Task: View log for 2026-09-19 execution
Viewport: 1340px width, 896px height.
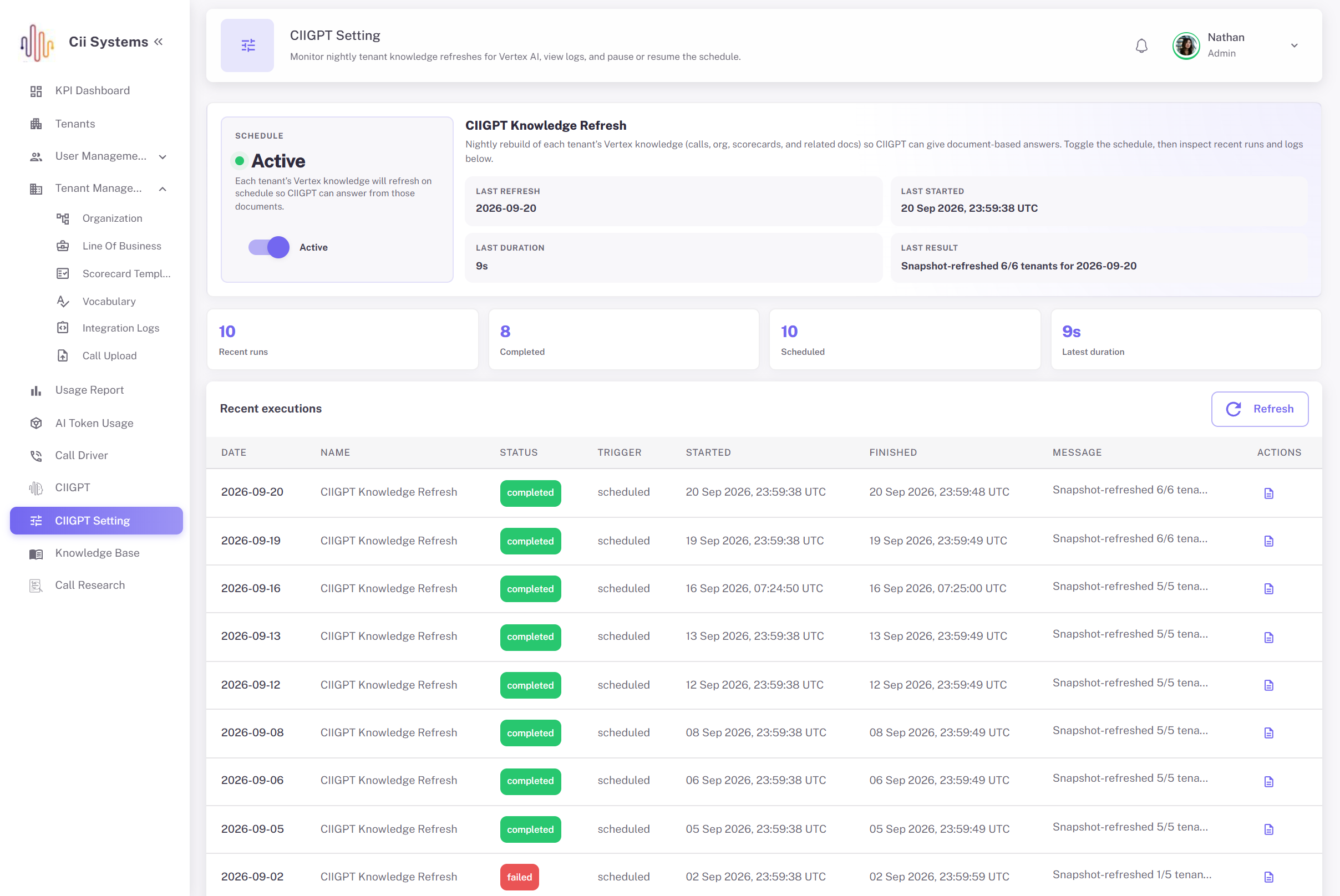Action: [1268, 542]
